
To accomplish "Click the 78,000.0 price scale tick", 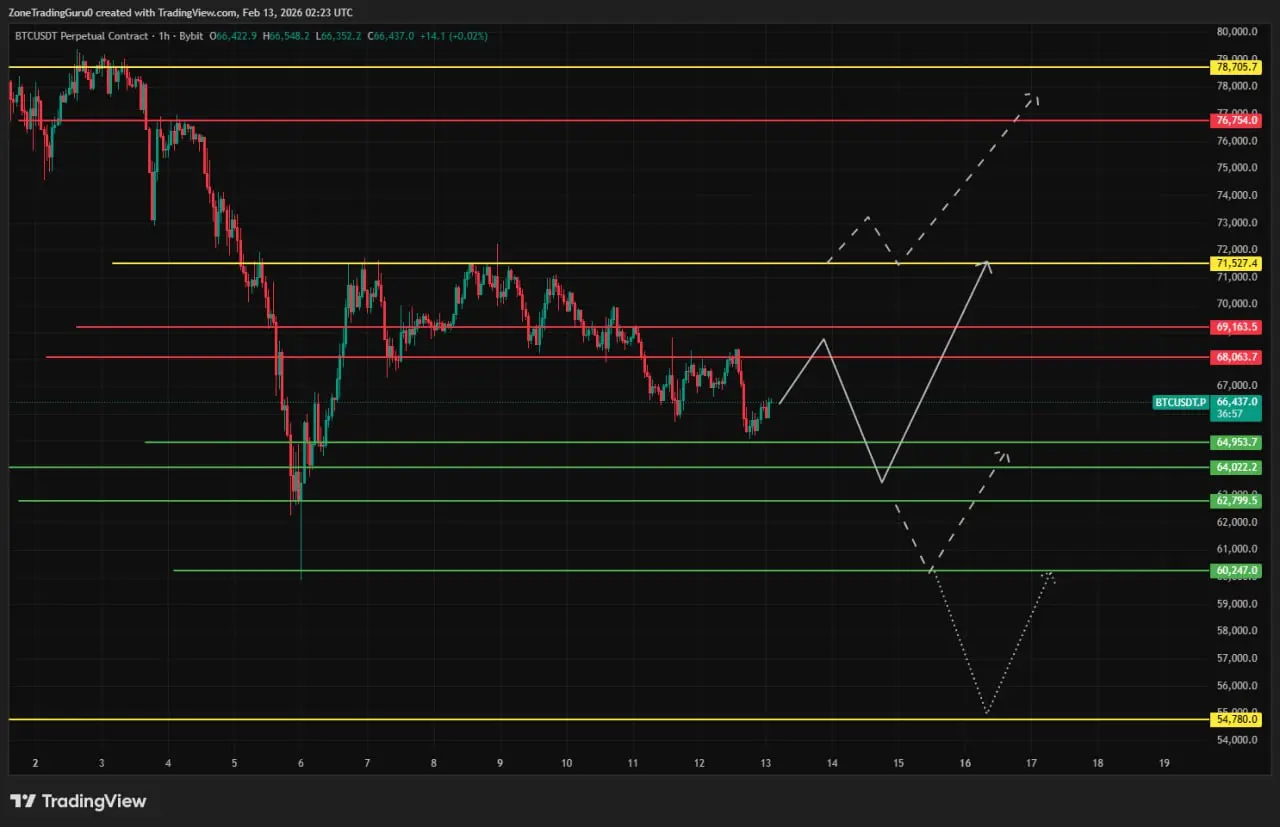I will tap(1236, 86).
